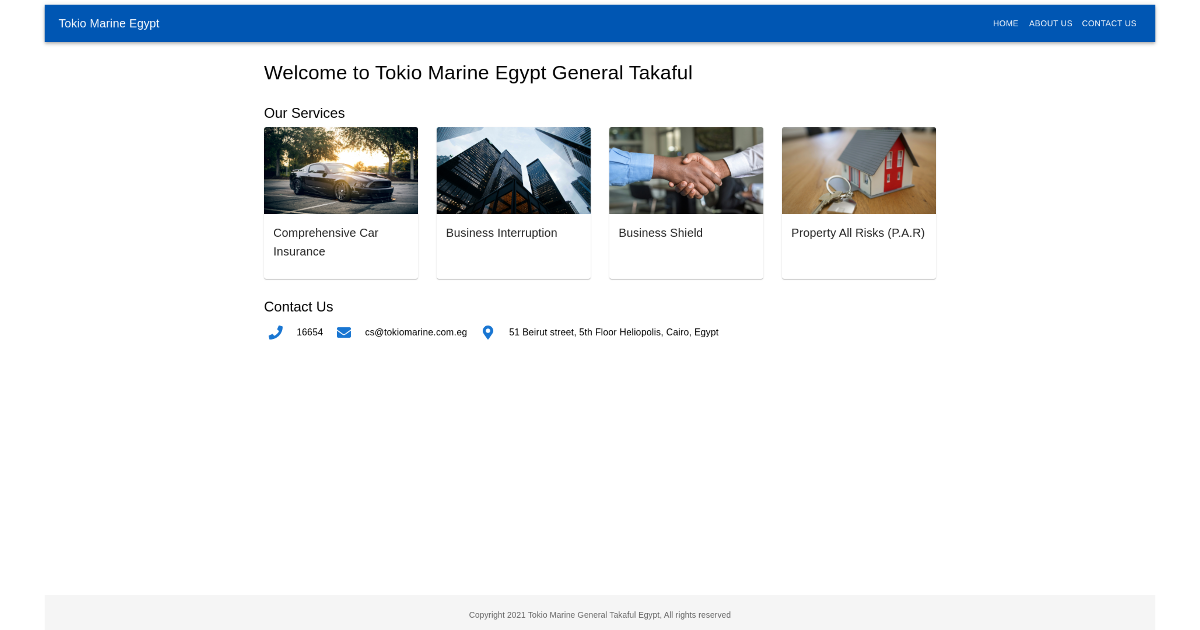Select the house with keys image
The width and height of the screenshot is (1200, 630).
858,170
